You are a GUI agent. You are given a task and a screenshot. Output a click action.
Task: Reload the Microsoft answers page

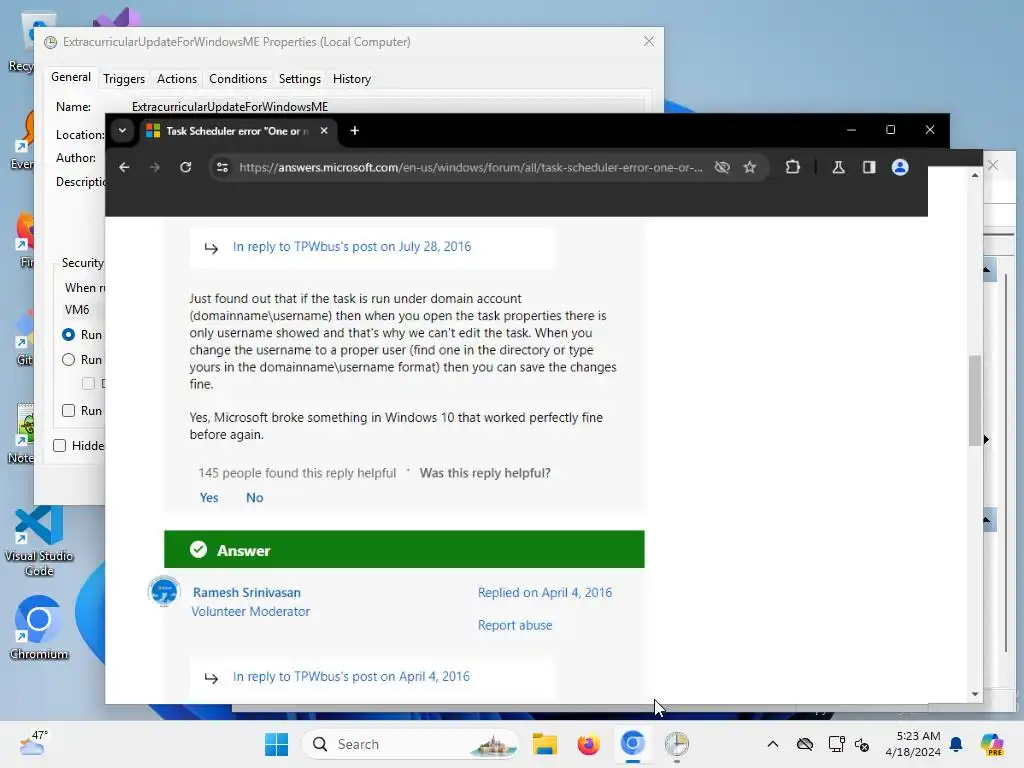185,167
